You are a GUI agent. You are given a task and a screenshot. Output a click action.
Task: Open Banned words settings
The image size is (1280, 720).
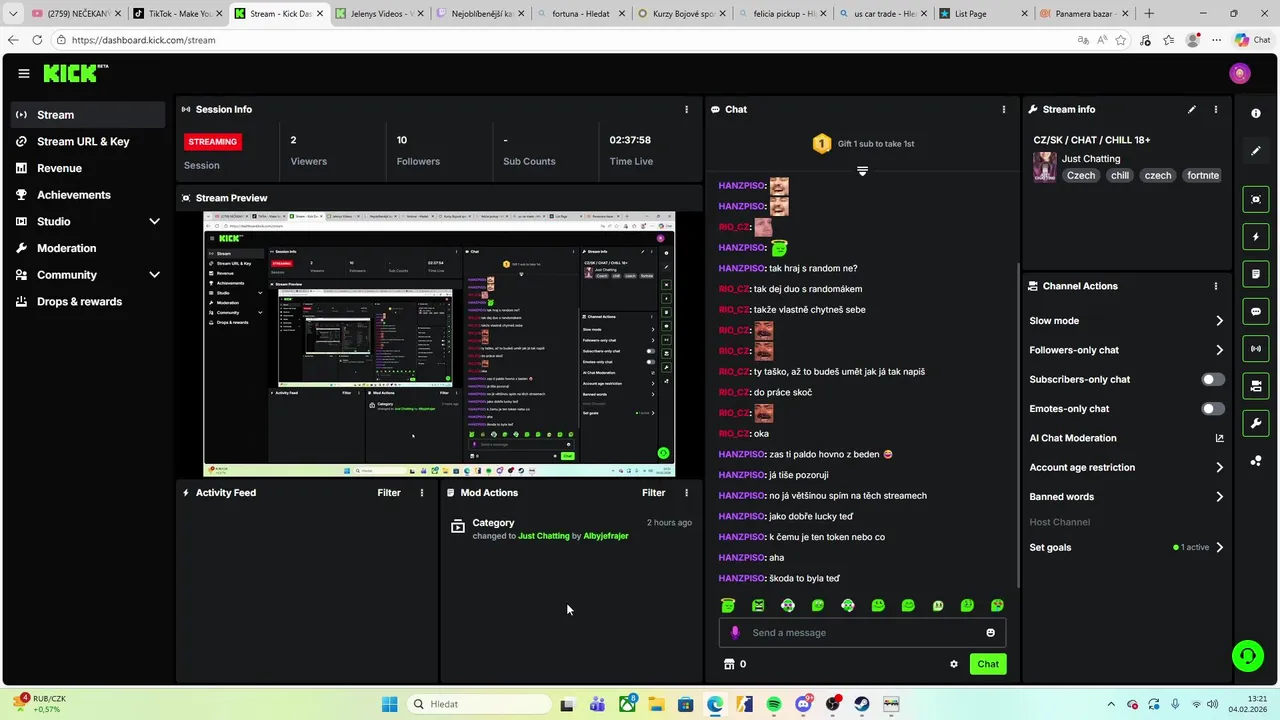(1126, 497)
